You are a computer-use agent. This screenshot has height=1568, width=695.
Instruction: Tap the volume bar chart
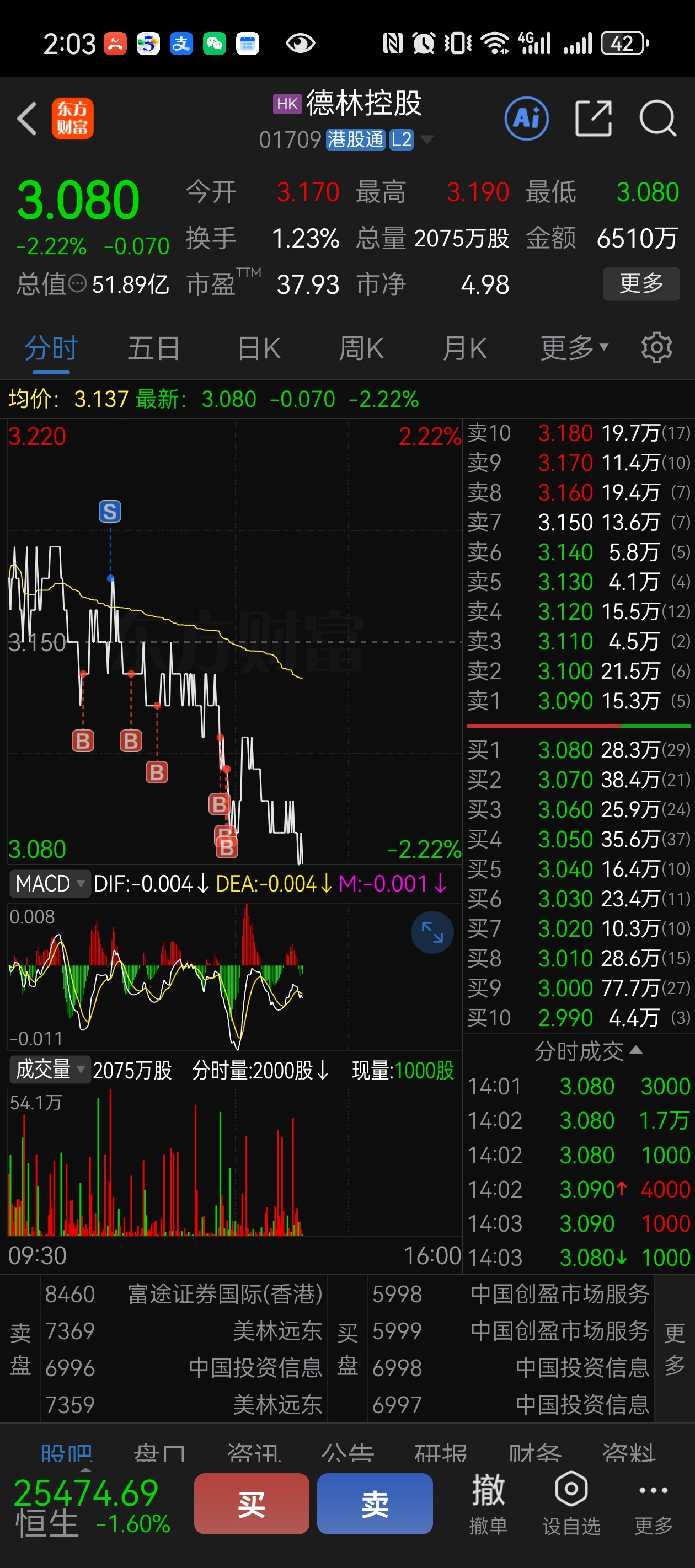(x=234, y=1163)
